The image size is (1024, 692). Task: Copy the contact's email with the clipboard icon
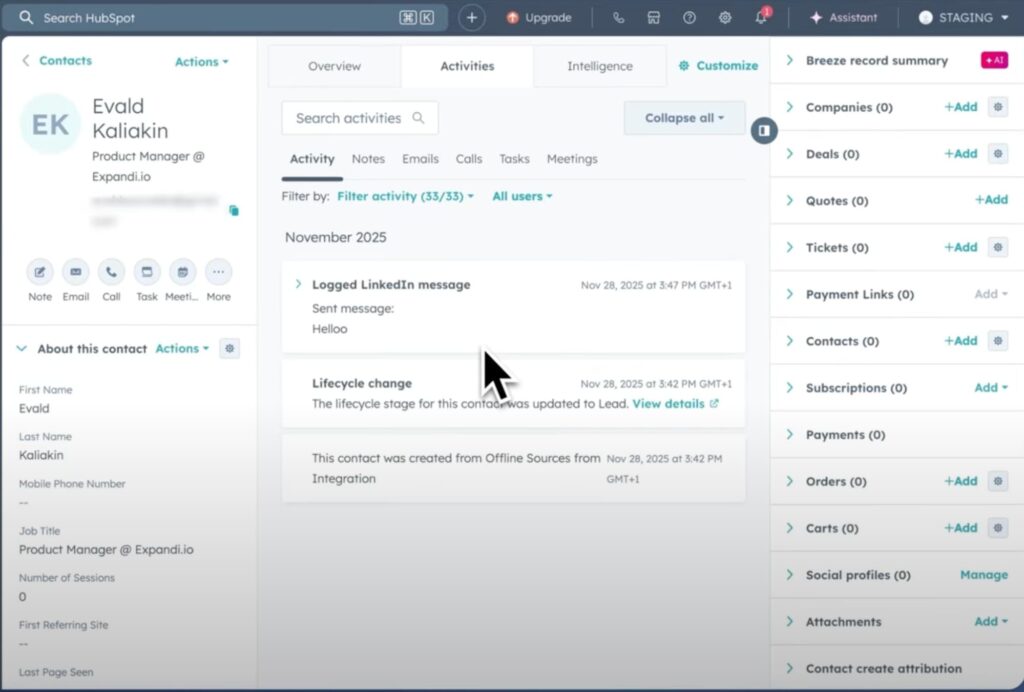[236, 210]
